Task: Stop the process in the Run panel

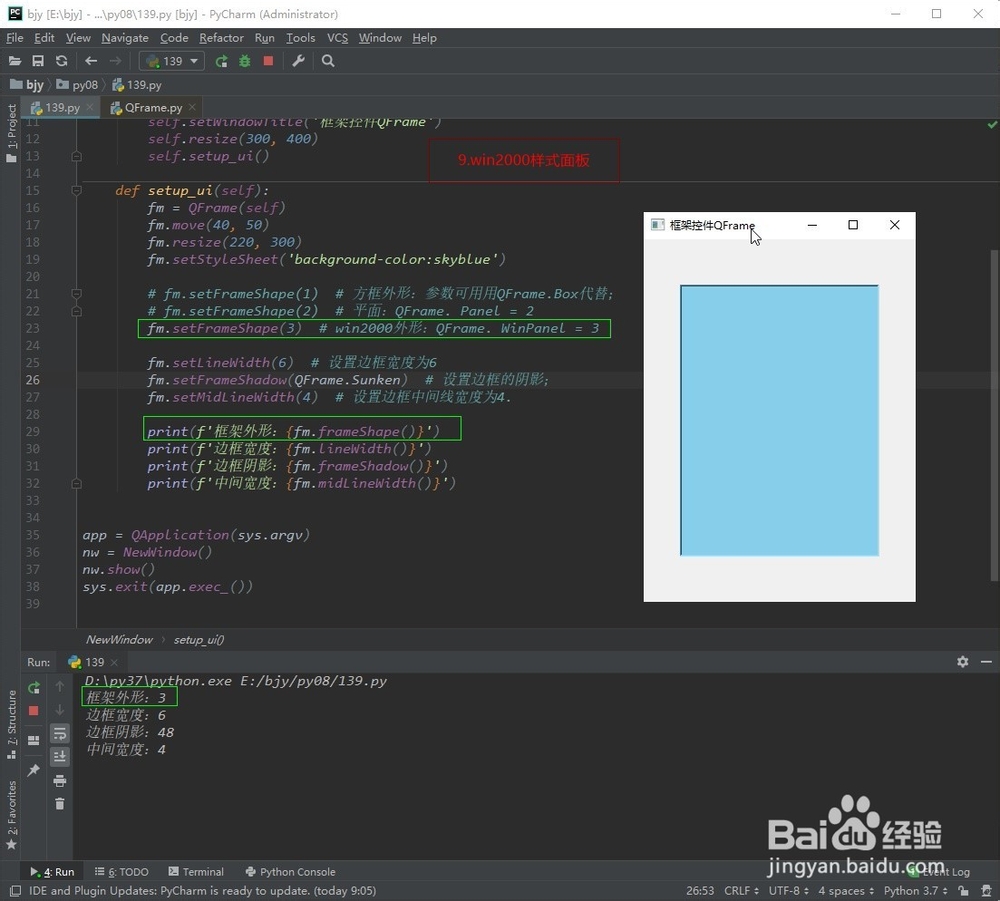Action: [x=34, y=710]
